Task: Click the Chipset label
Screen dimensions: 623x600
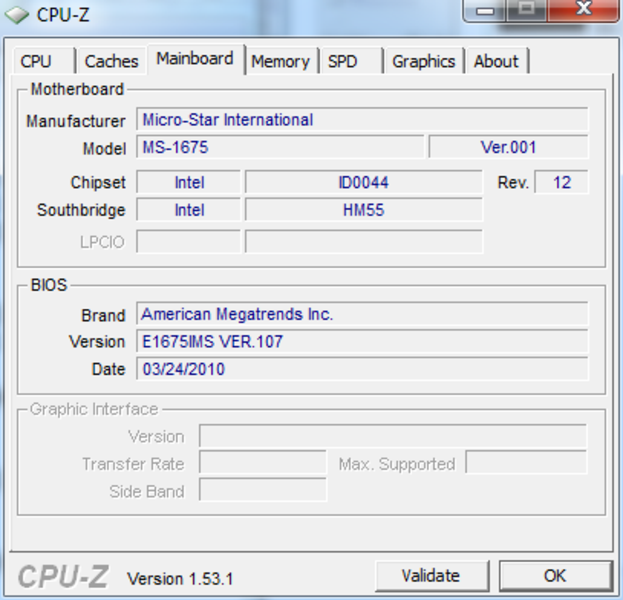Action: tap(98, 183)
